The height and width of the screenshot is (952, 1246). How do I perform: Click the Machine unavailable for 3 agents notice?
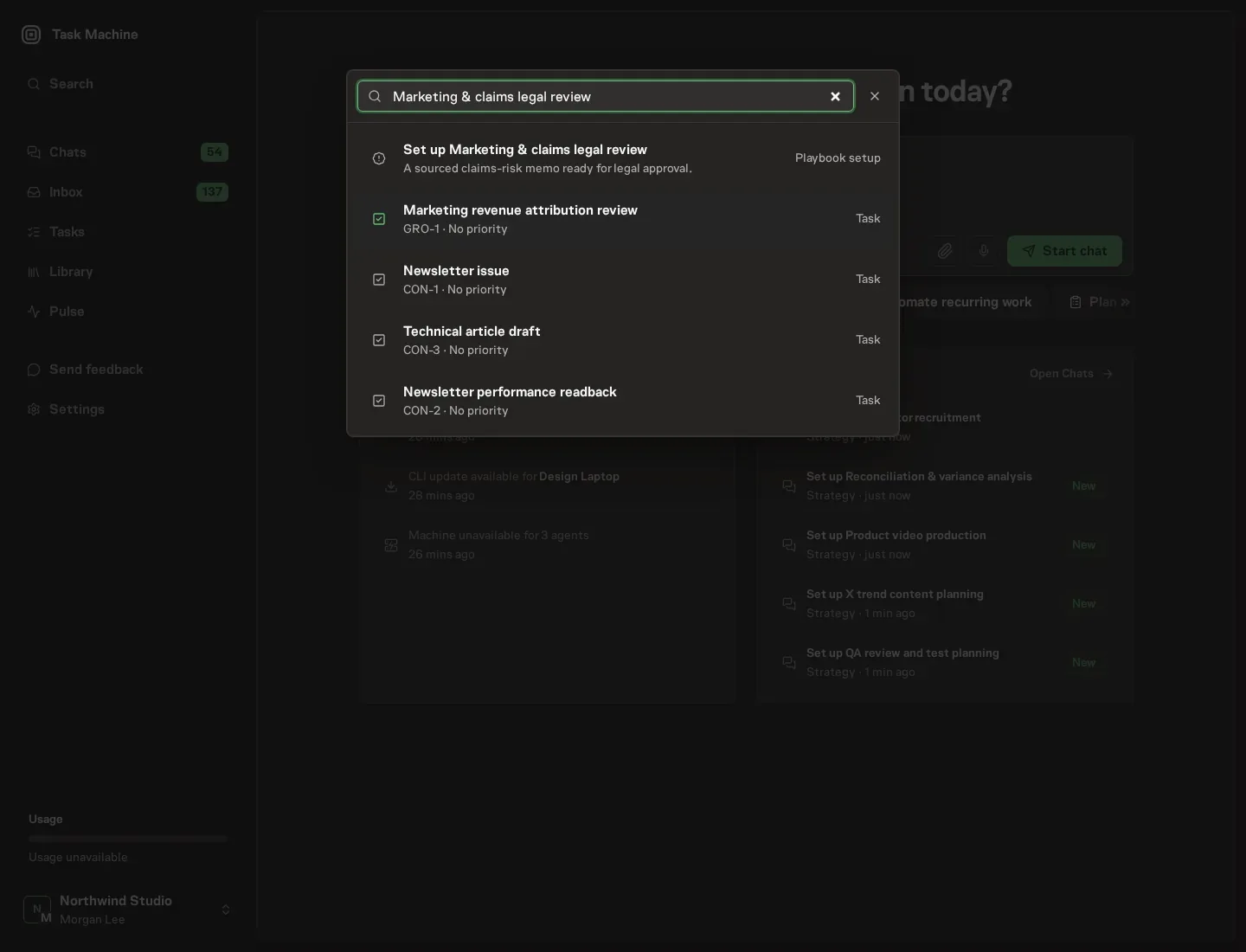[548, 545]
